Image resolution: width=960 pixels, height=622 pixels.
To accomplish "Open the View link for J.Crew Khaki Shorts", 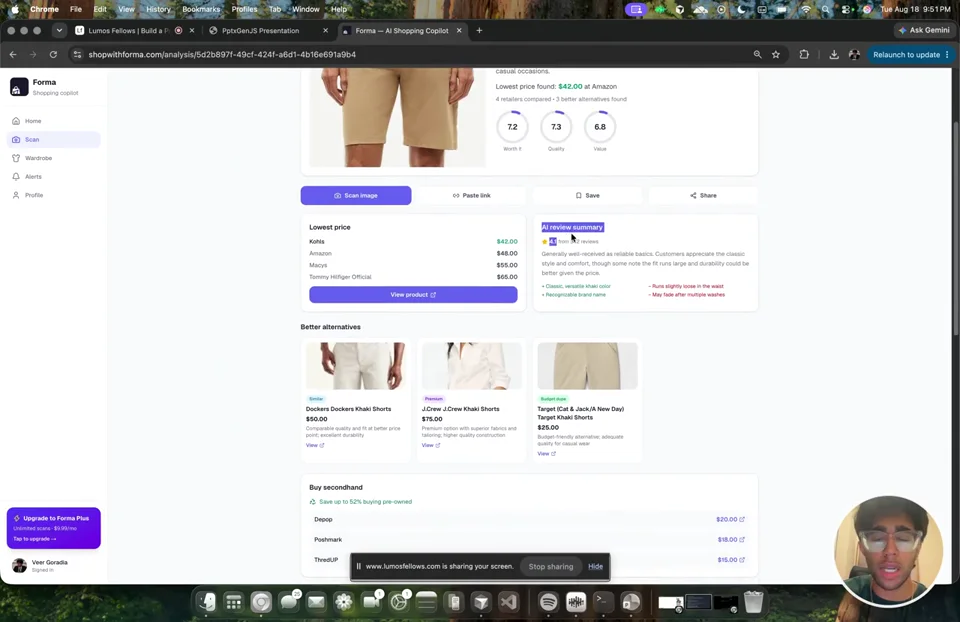I will (x=430, y=445).
